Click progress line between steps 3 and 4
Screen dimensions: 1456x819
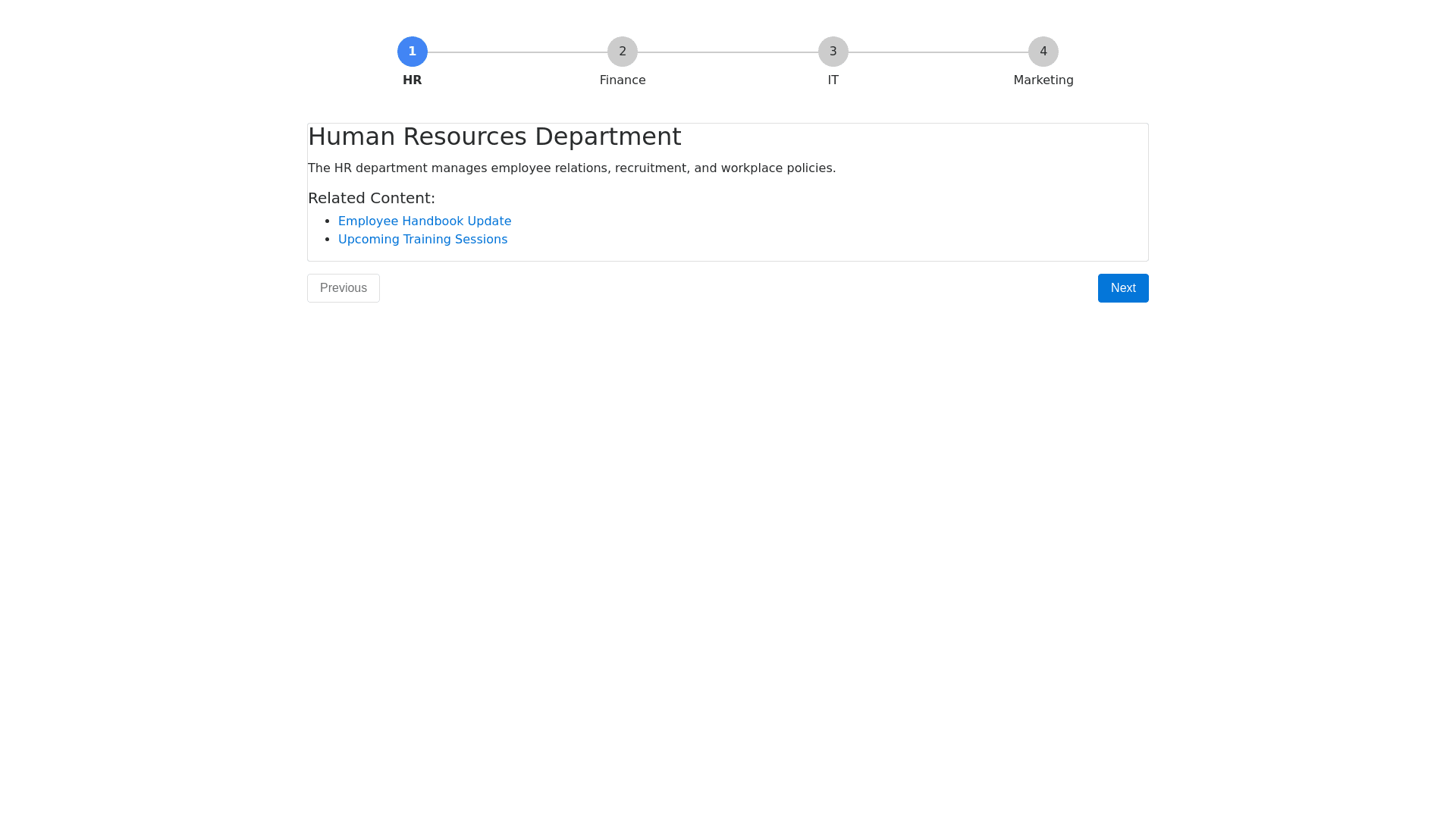(938, 52)
